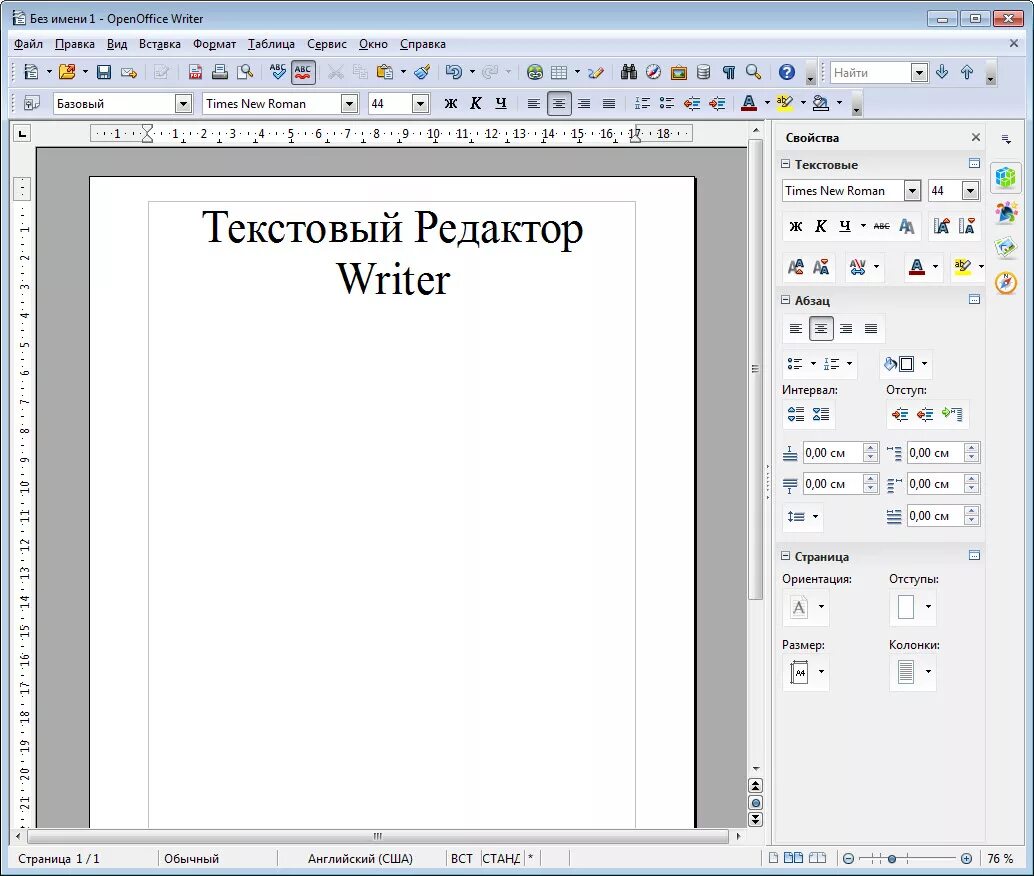Click zoom percentage 76 % in status bar

(1000, 858)
